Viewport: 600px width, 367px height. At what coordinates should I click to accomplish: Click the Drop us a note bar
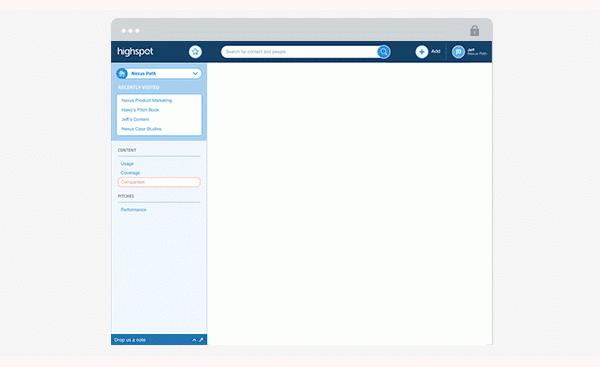pyautogui.click(x=159, y=340)
